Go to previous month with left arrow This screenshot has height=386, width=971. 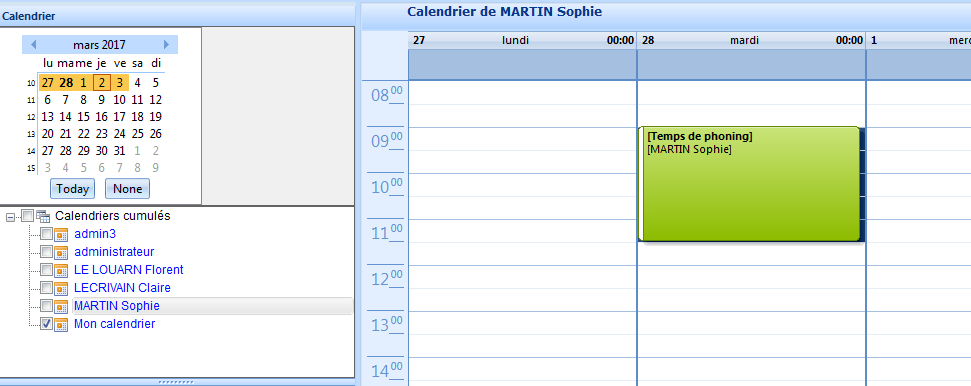[x=33, y=45]
